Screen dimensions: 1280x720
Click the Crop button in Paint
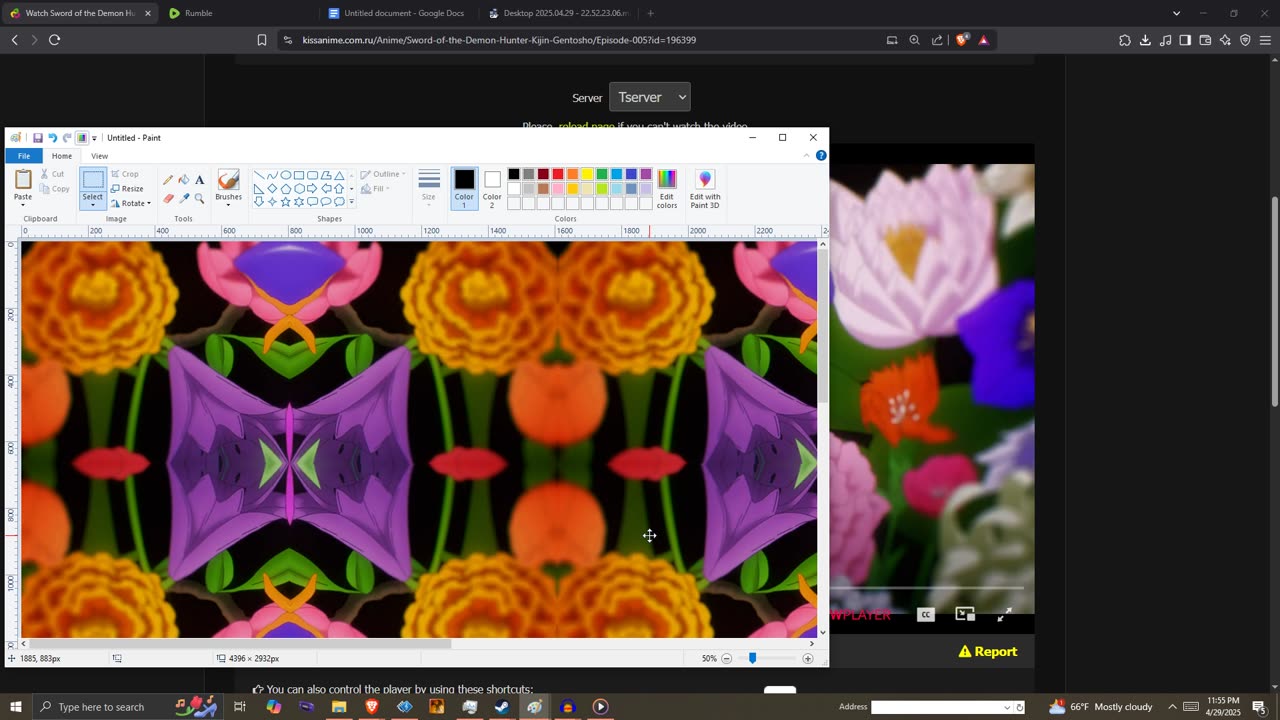coord(125,174)
